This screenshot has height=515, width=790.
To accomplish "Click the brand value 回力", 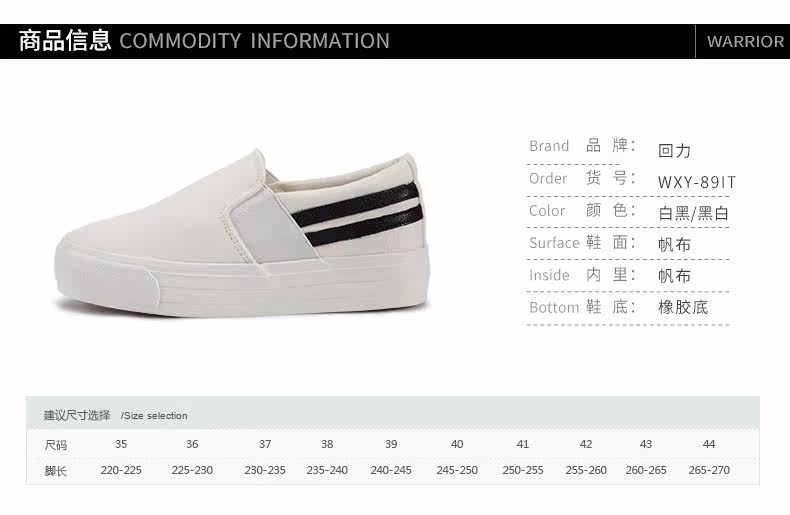I will pos(675,151).
